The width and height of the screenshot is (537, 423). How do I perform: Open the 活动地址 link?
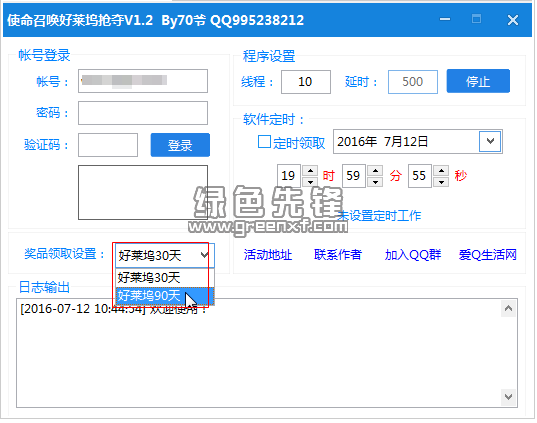[x=268, y=255]
